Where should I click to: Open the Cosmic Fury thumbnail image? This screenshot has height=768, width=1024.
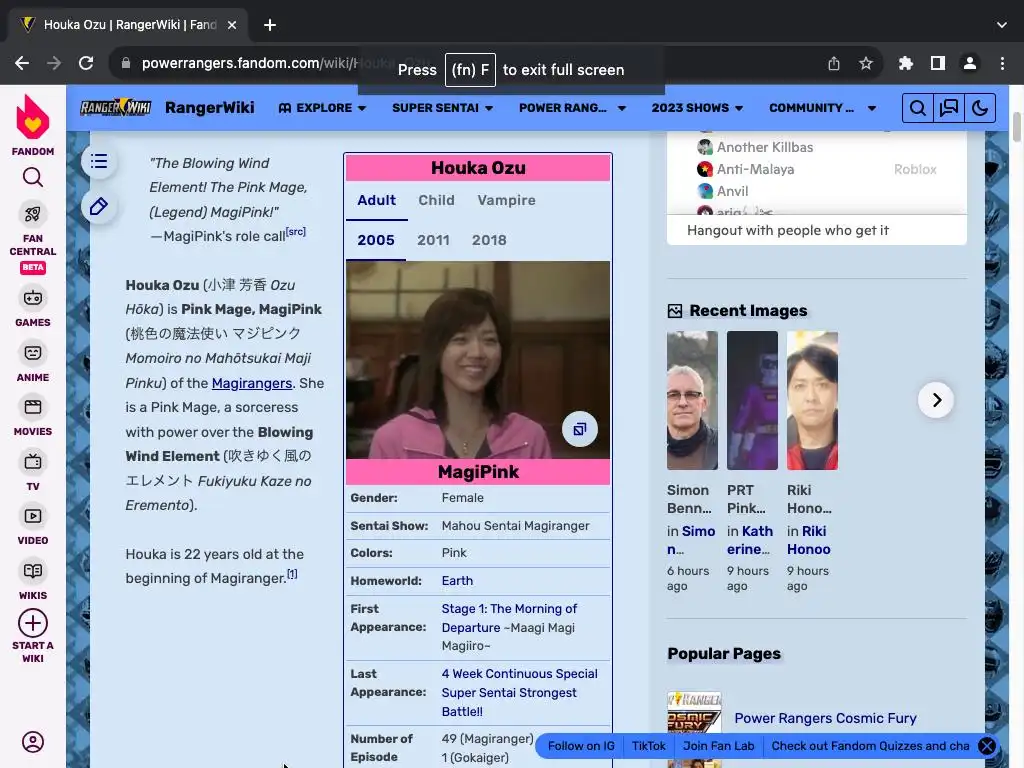tap(694, 712)
